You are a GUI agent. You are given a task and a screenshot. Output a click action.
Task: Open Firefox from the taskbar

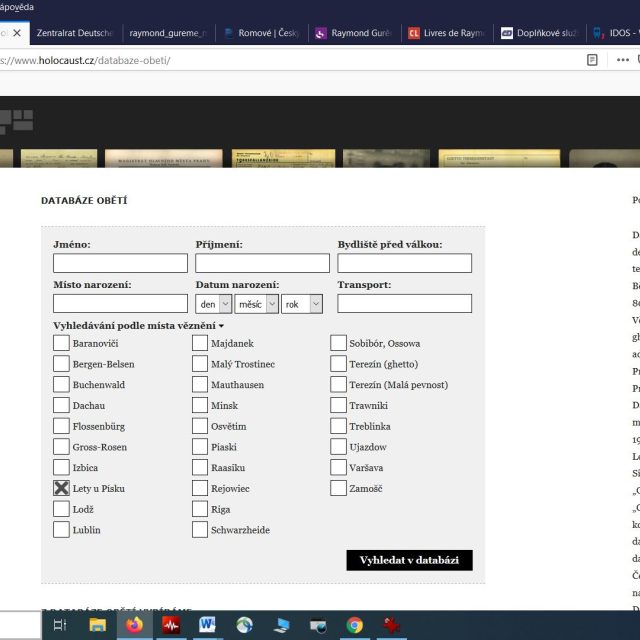point(134,625)
